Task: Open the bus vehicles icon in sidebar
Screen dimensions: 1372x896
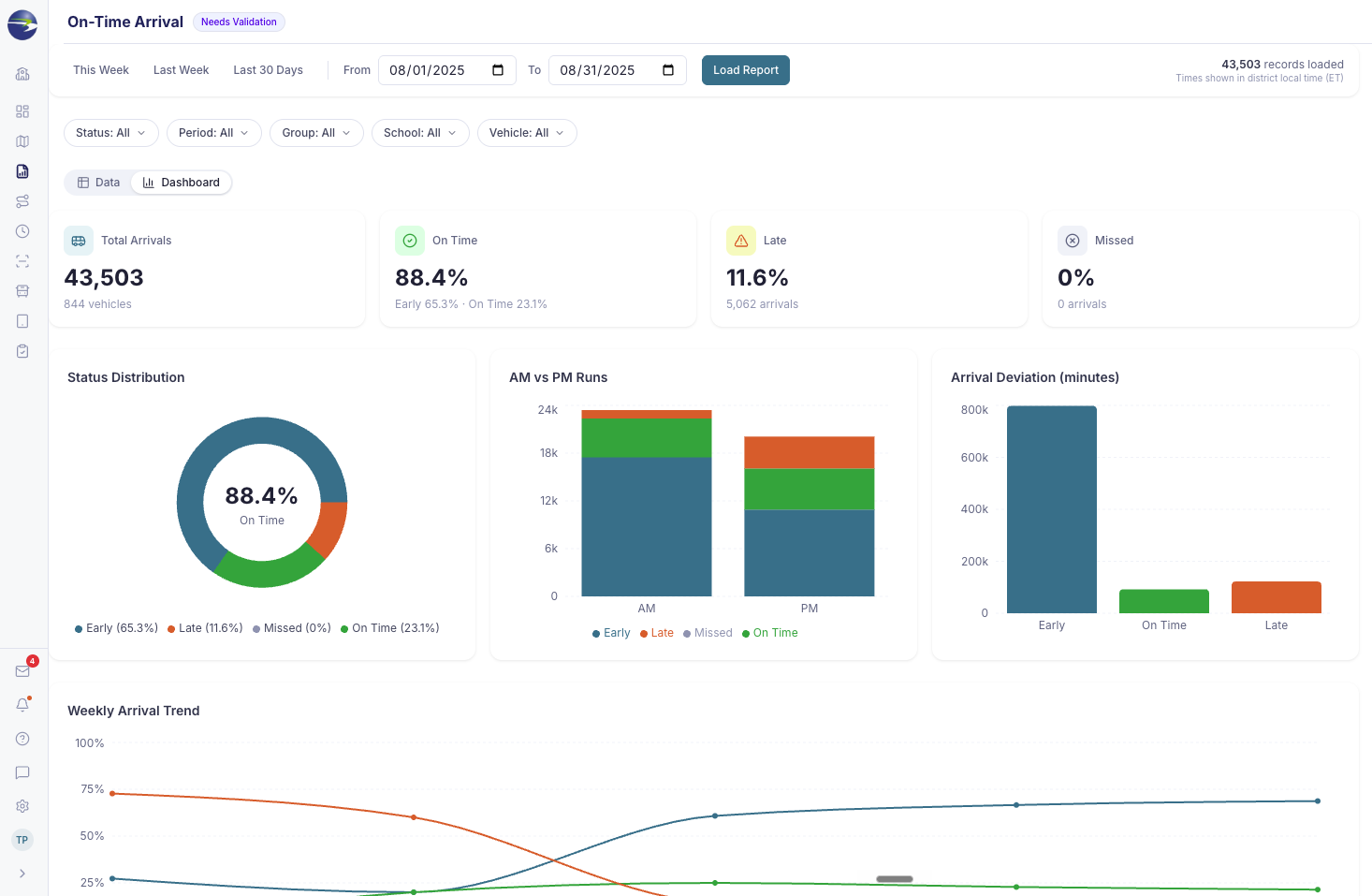Action: point(22,291)
